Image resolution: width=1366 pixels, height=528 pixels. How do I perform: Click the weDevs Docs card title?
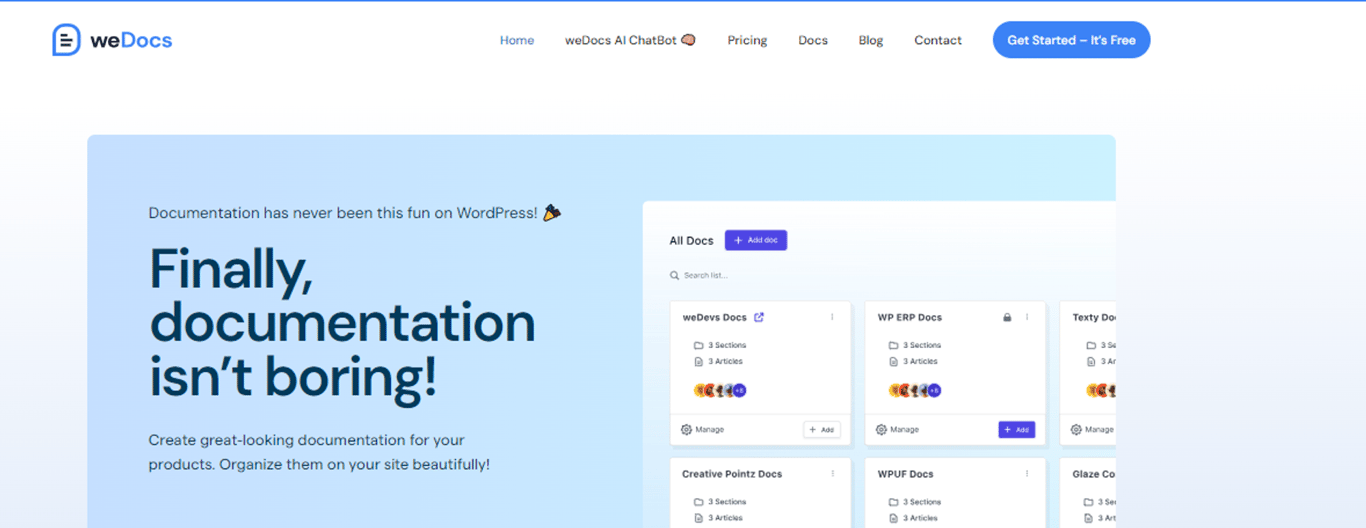715,317
